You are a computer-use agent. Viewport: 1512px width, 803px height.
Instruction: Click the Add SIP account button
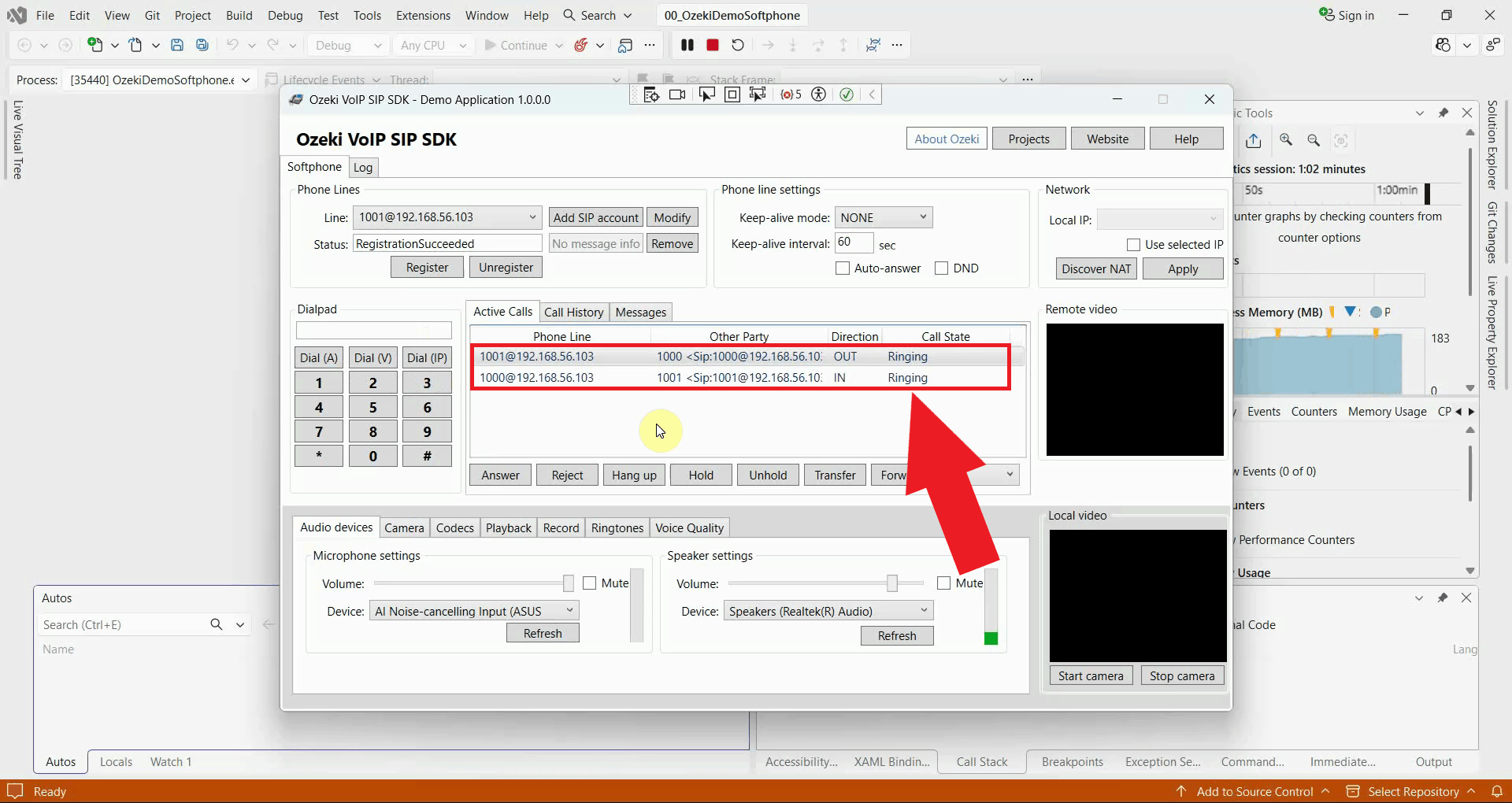coord(596,218)
